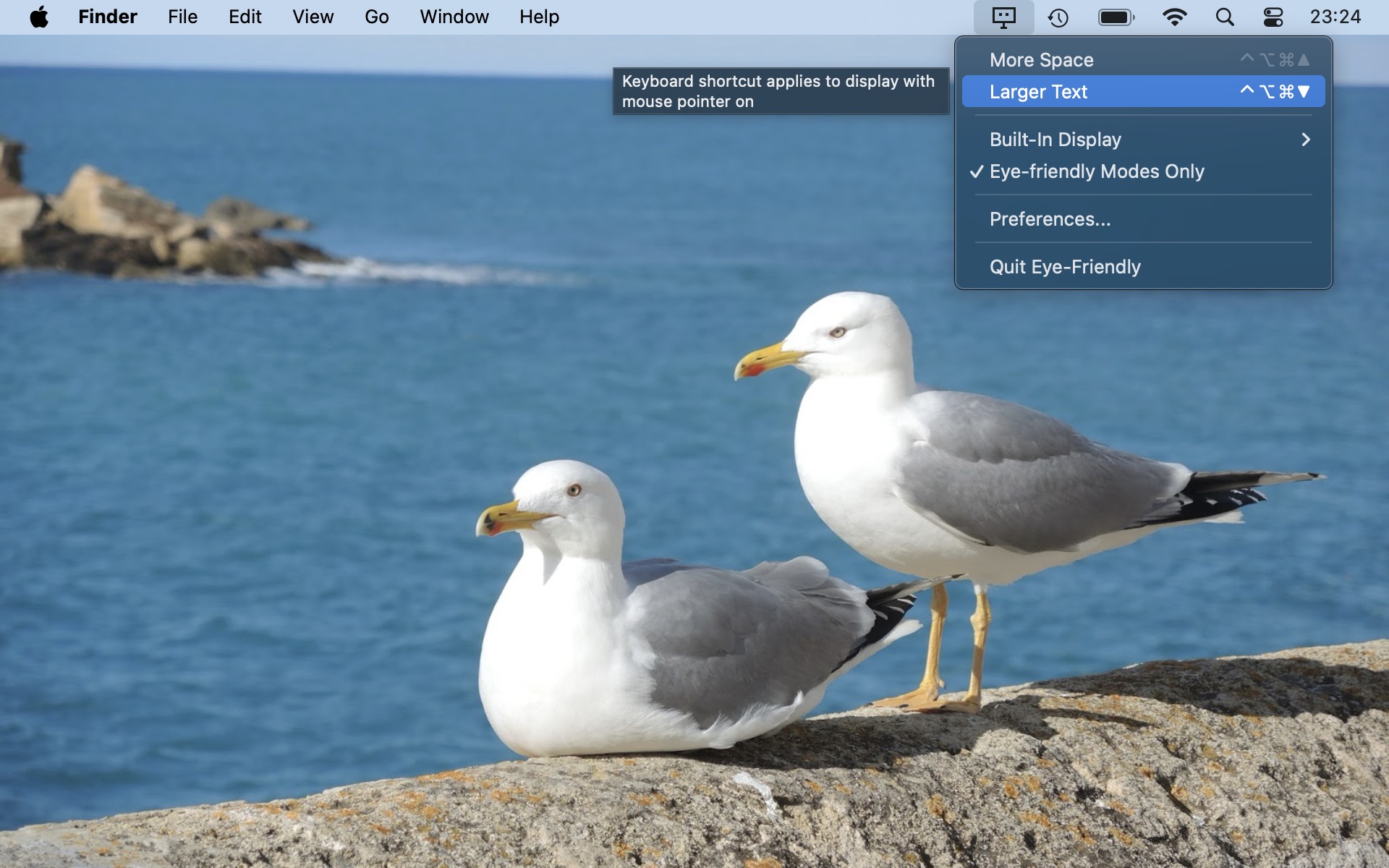Open the Go menu
Screen dimensions: 1389x868
[x=376, y=17]
